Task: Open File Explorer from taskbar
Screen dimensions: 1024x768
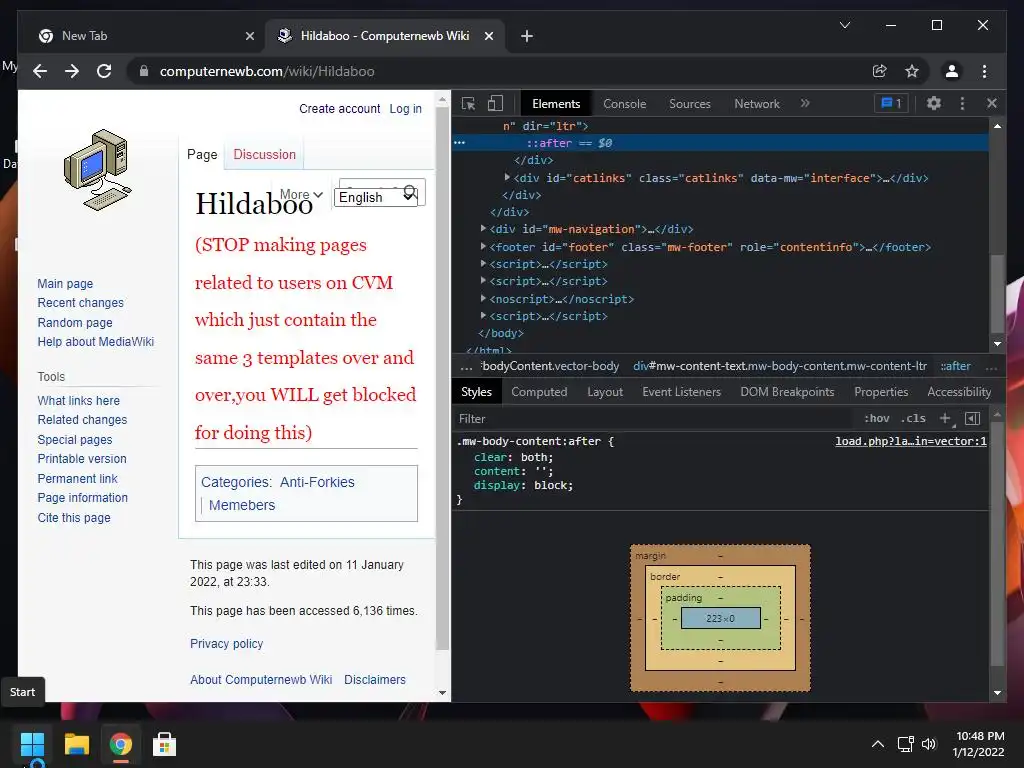Action: 76,744
